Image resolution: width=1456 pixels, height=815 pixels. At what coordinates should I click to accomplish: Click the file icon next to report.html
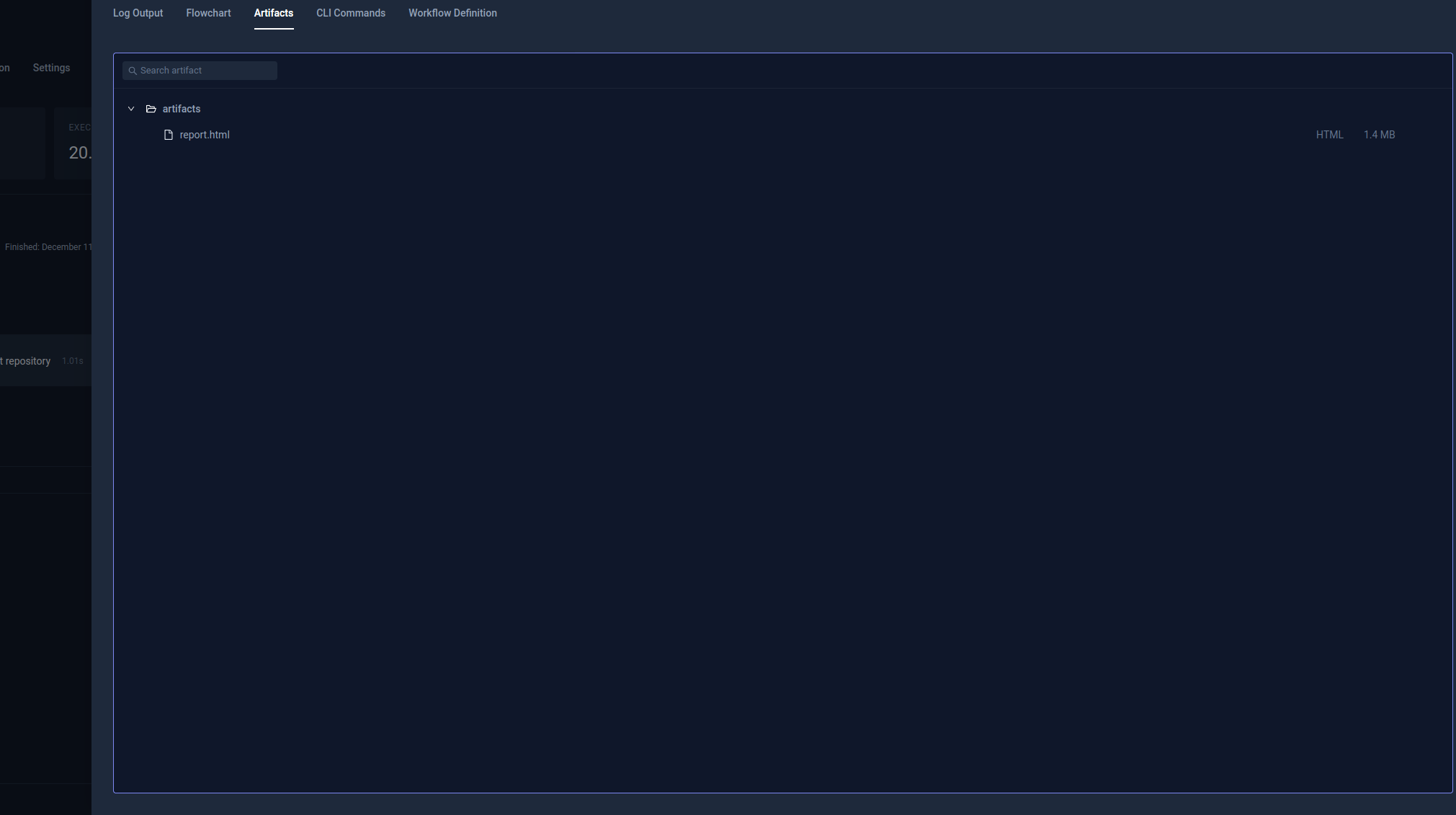click(x=169, y=135)
